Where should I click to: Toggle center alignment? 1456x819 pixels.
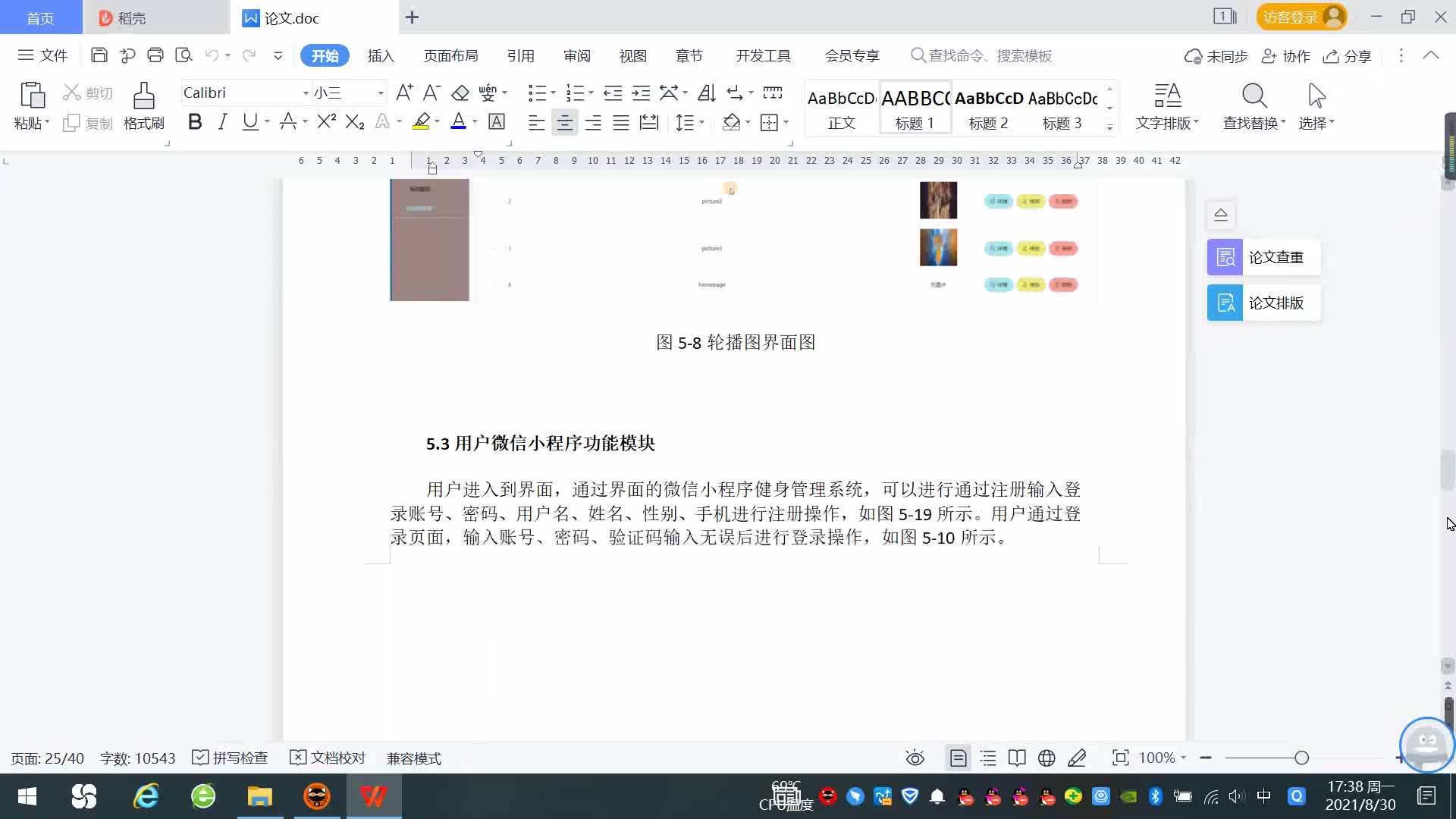(564, 122)
